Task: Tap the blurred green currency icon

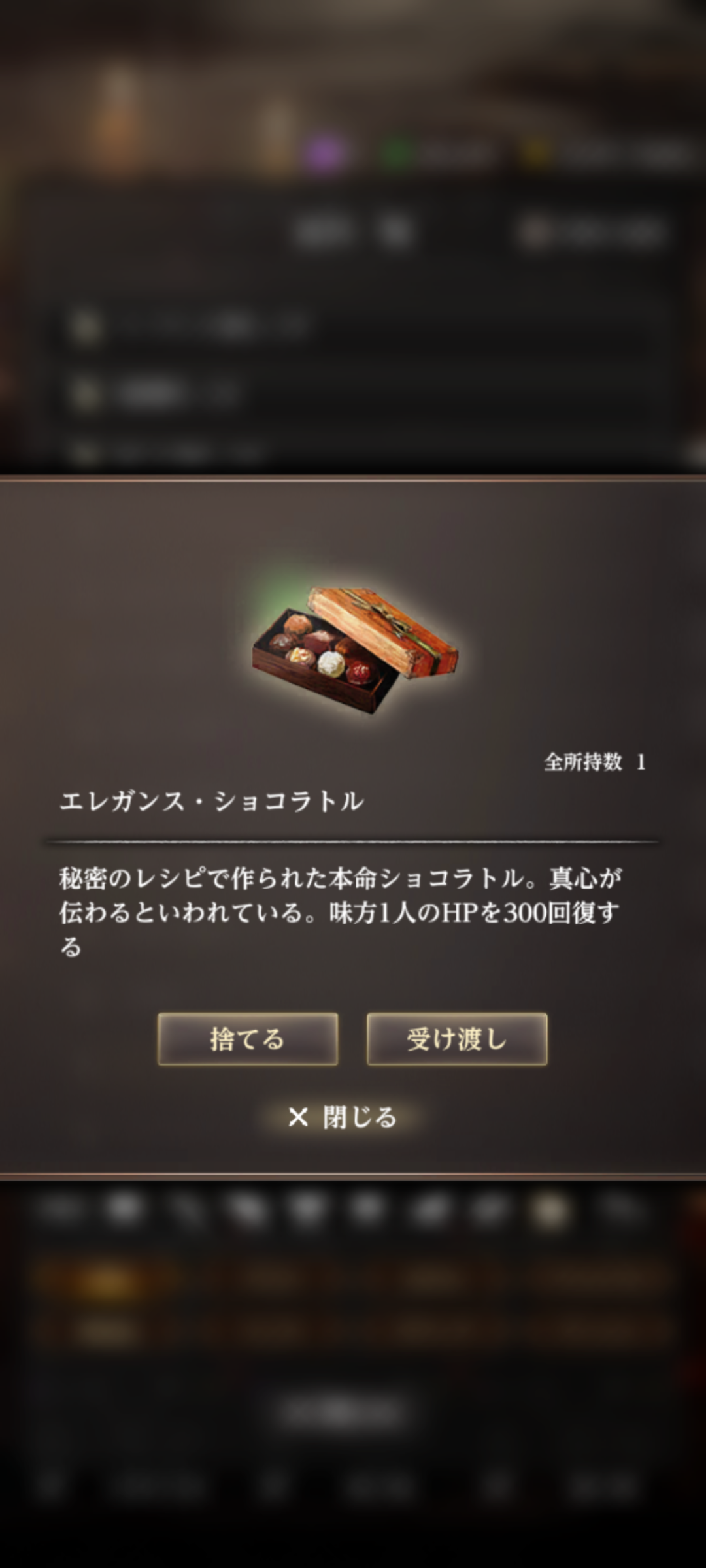Action: point(396,154)
